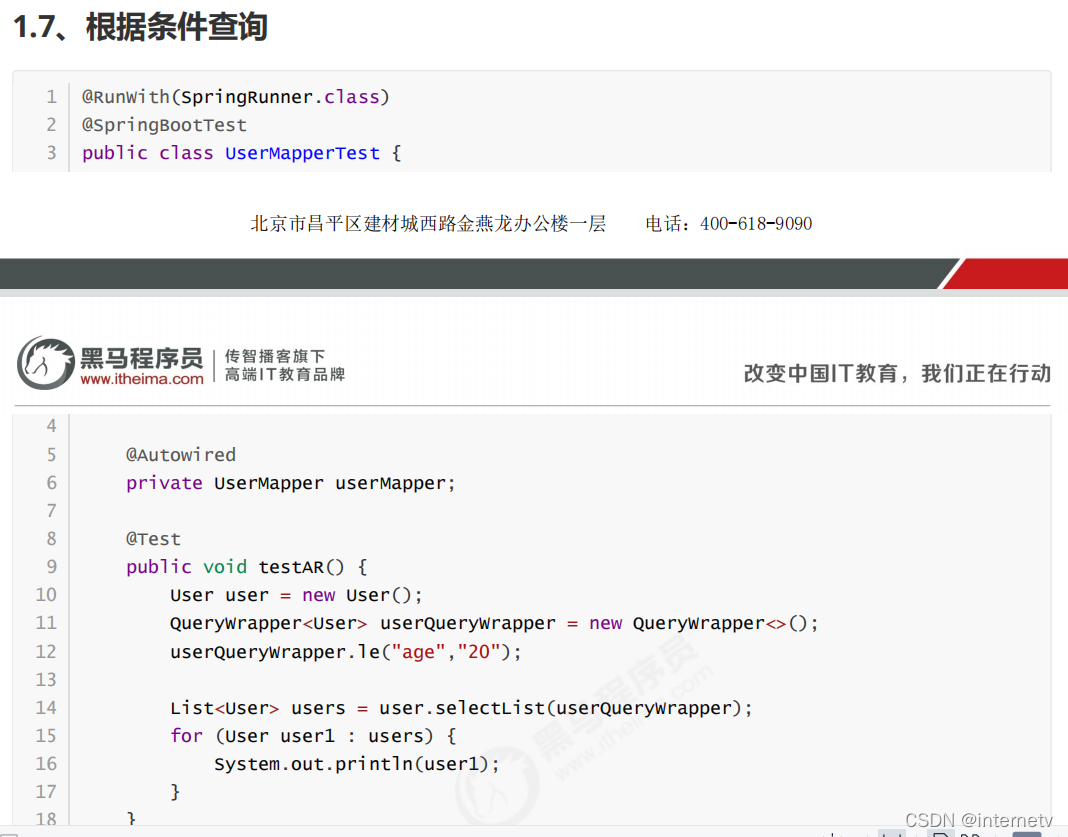Click the "List<User> users = user.selectList" line
The height and width of the screenshot is (837, 1068).
click(461, 708)
